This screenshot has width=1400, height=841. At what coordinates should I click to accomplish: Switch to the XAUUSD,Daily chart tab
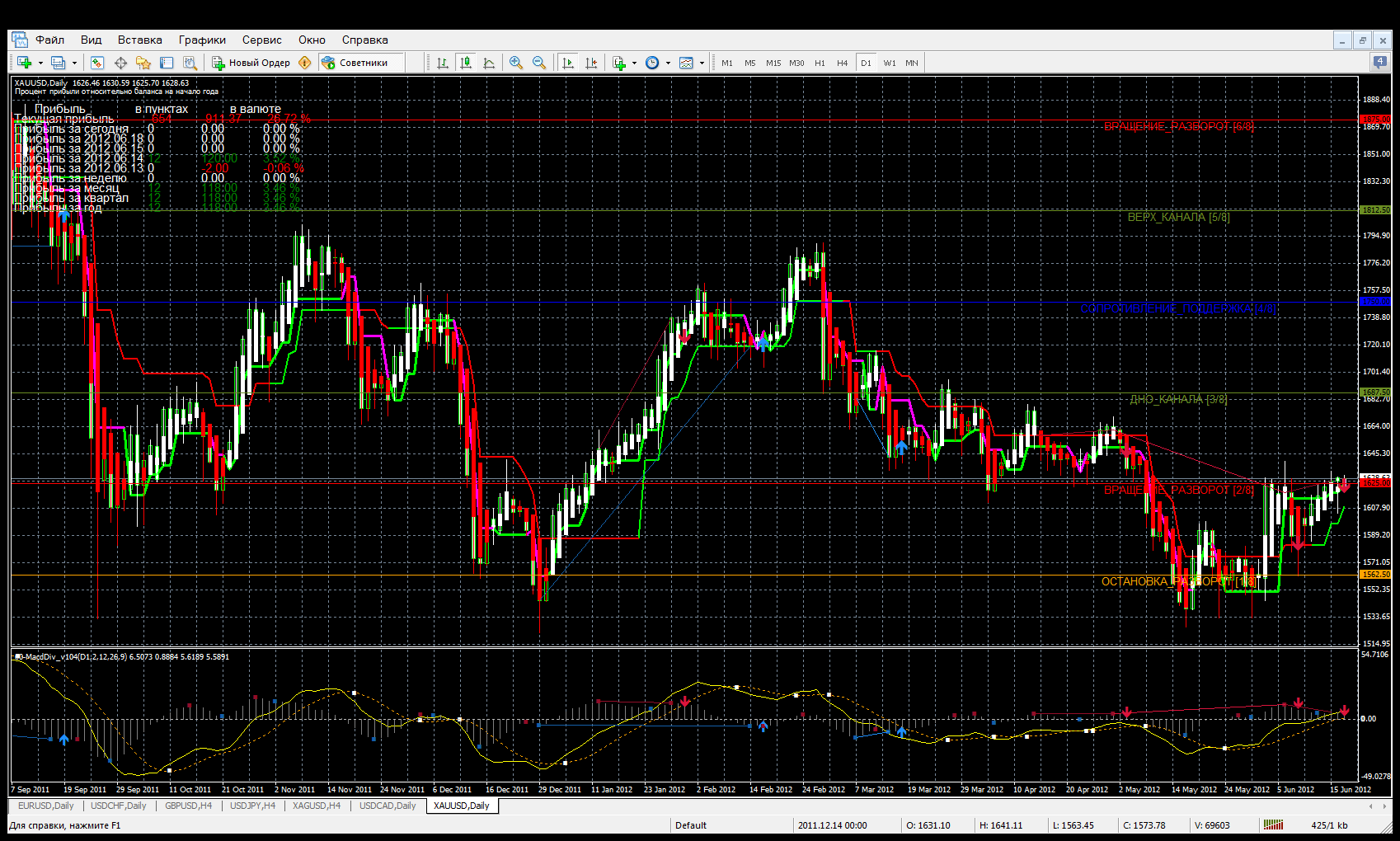pyautogui.click(x=462, y=806)
